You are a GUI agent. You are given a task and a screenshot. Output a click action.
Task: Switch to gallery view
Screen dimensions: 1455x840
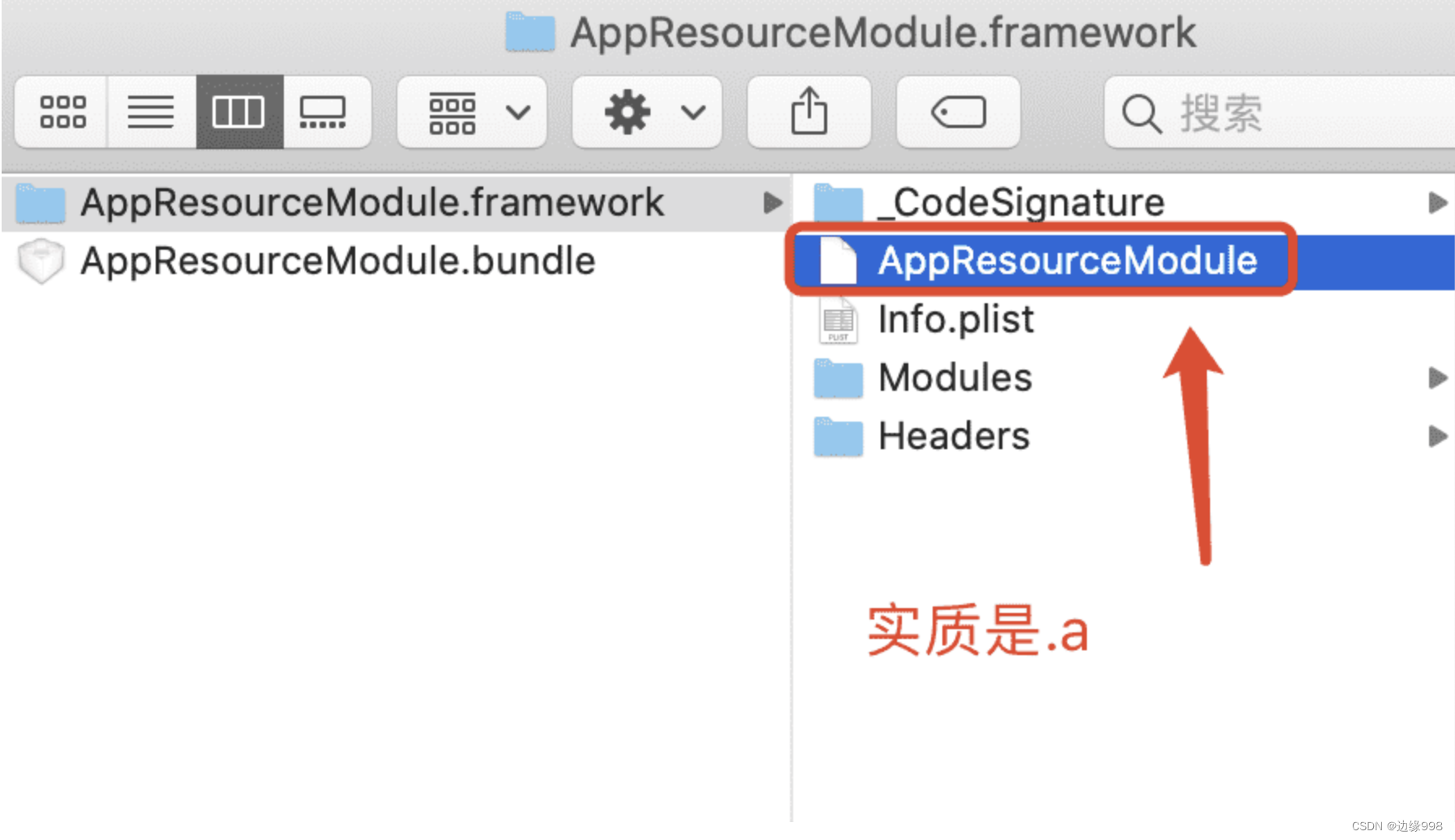click(x=324, y=112)
